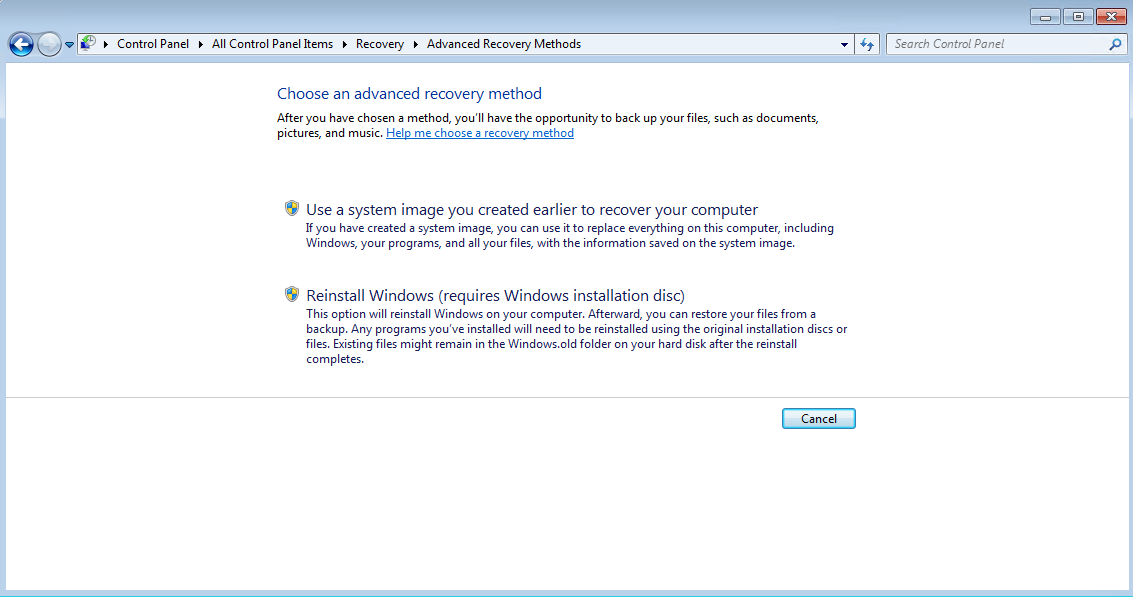1133x597 pixels.
Task: Expand the arrow after Control Panel breadcrumb
Action: point(200,44)
